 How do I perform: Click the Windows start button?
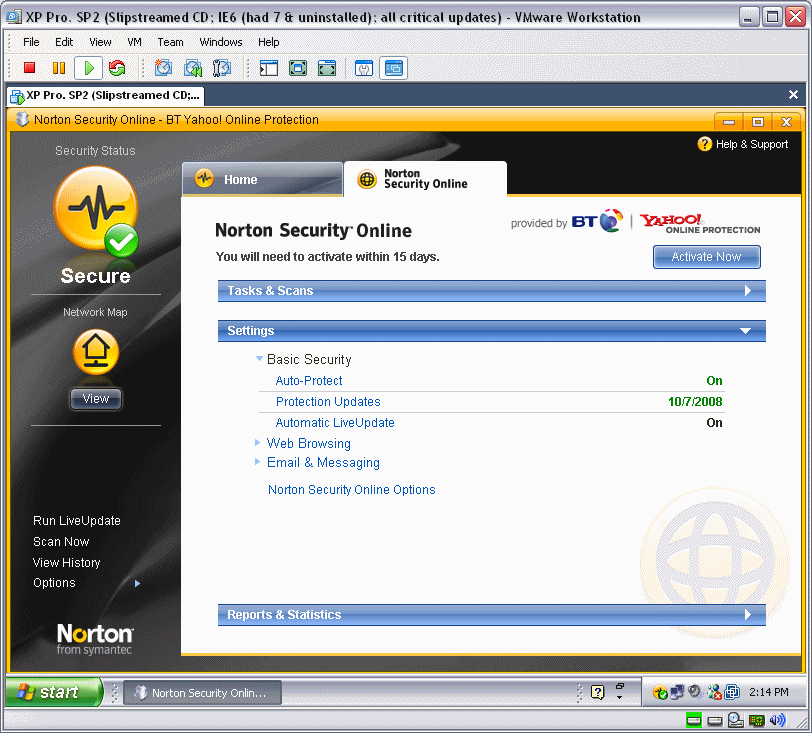pos(53,692)
